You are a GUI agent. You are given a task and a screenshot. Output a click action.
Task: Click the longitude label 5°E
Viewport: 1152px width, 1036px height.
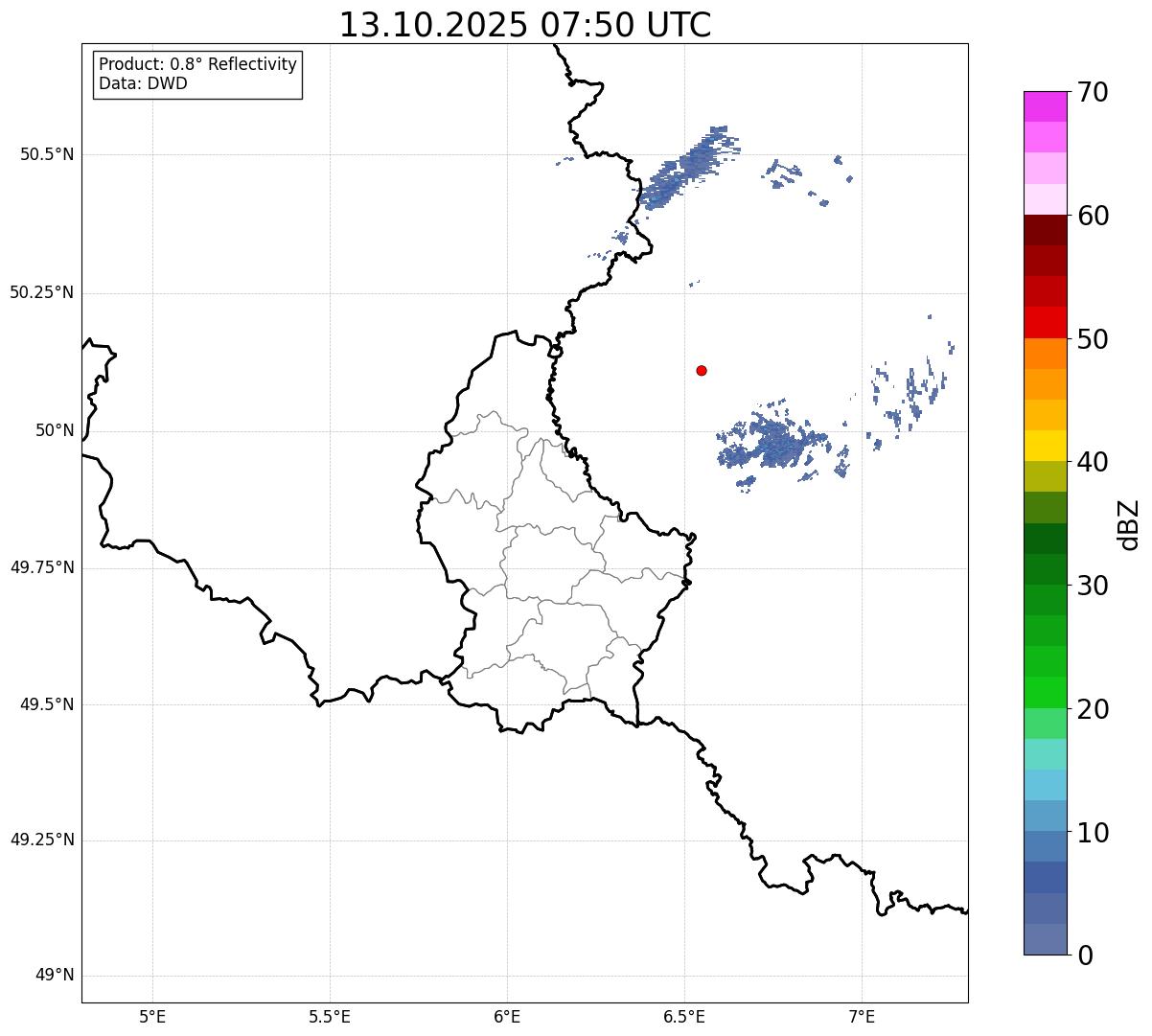coord(152,1016)
